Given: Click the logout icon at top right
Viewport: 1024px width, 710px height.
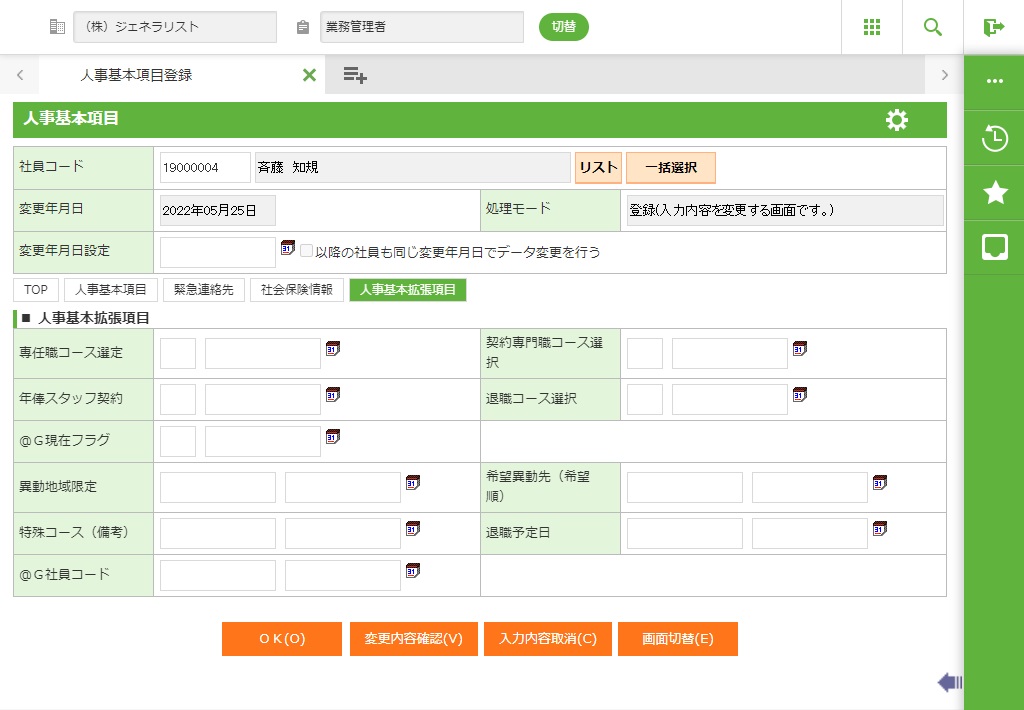Looking at the screenshot, I should tap(993, 27).
